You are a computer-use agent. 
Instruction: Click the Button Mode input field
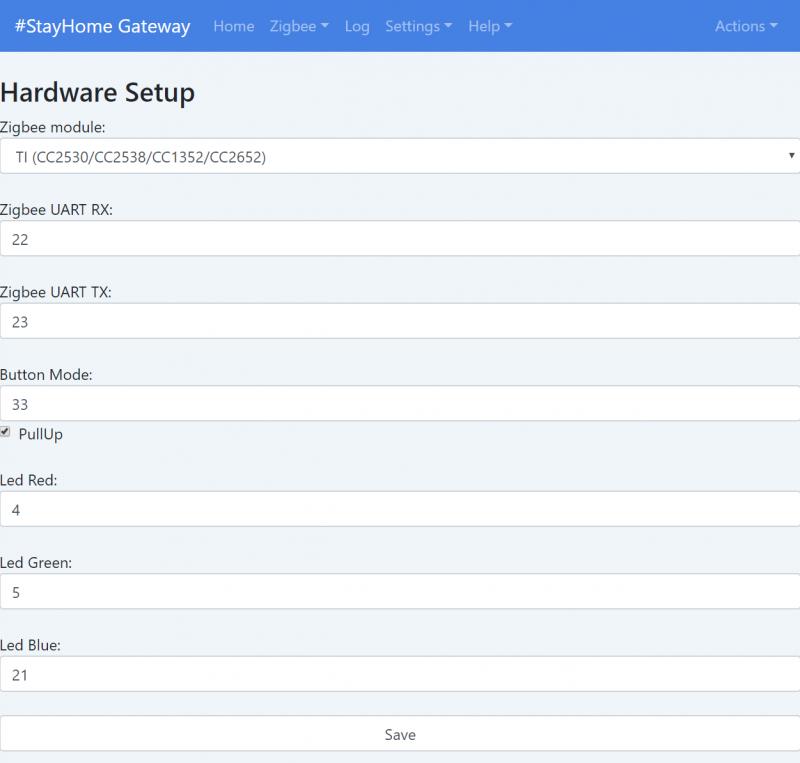pos(400,404)
